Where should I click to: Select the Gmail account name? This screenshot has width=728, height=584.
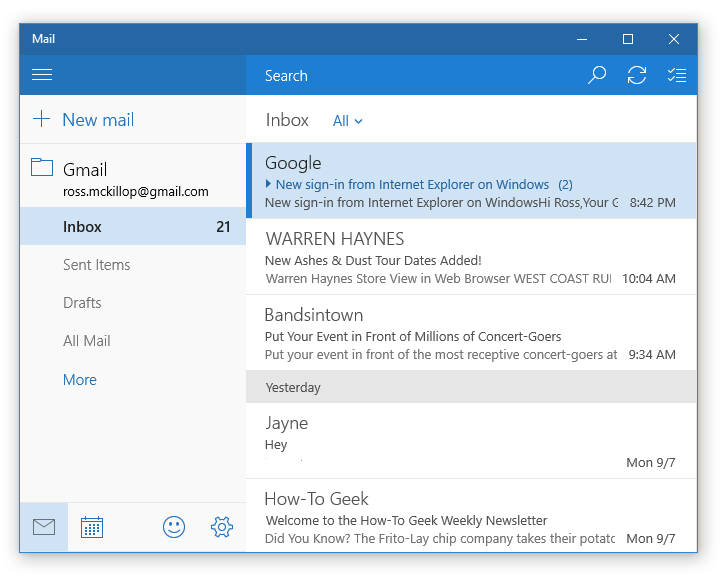[85, 169]
